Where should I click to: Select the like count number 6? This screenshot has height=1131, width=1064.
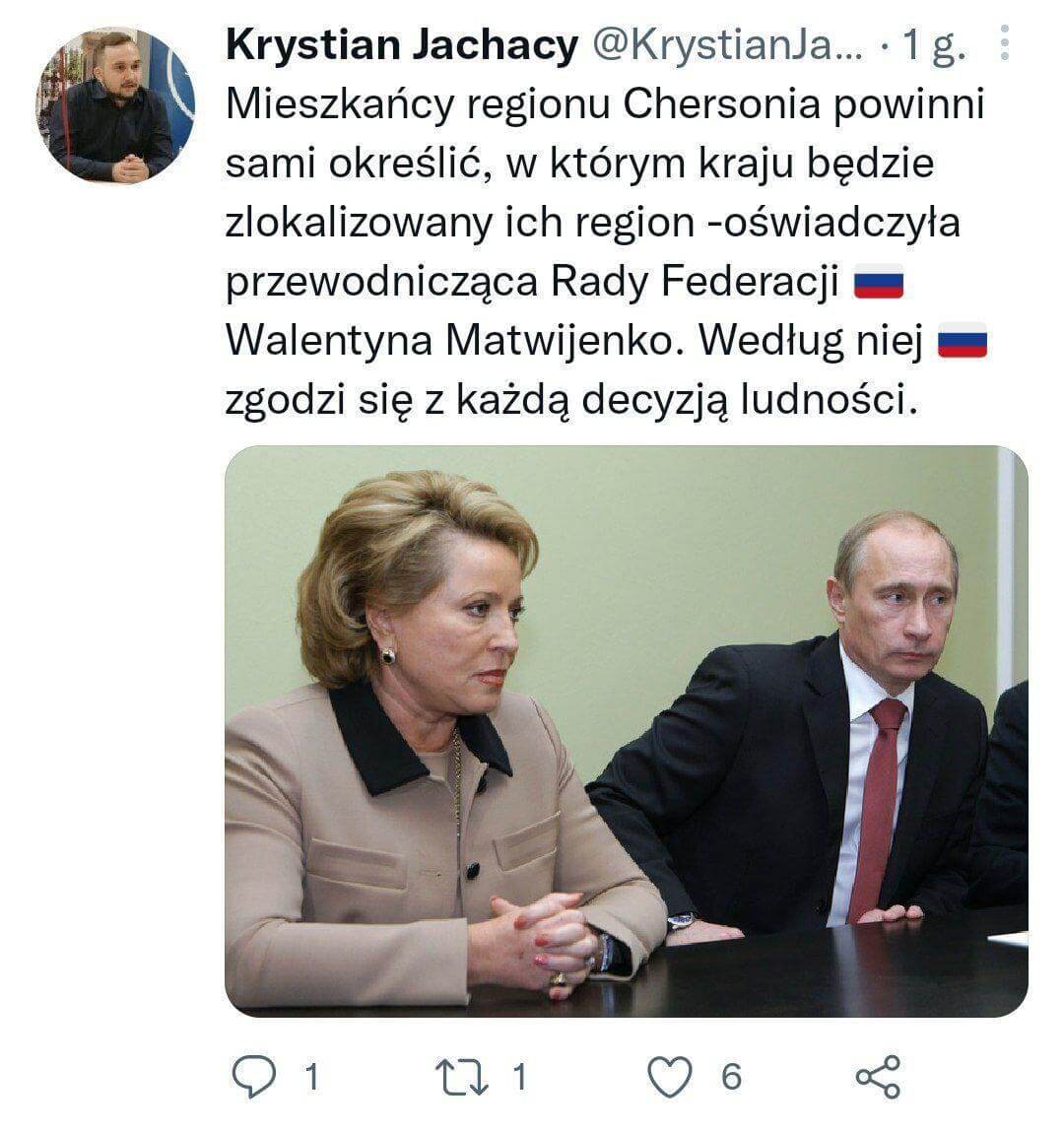[731, 1078]
